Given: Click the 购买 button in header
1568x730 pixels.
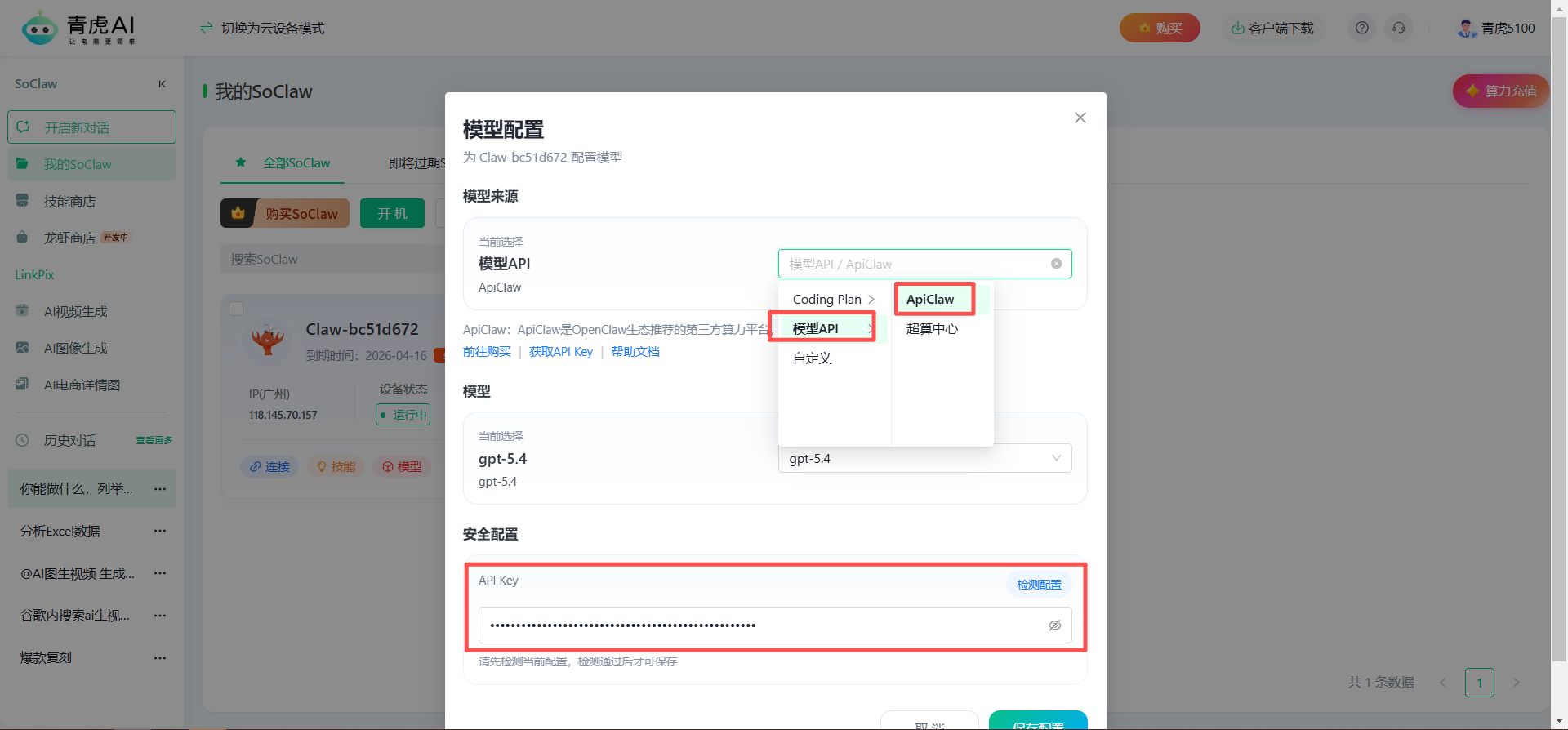Looking at the screenshot, I should coord(1160,28).
